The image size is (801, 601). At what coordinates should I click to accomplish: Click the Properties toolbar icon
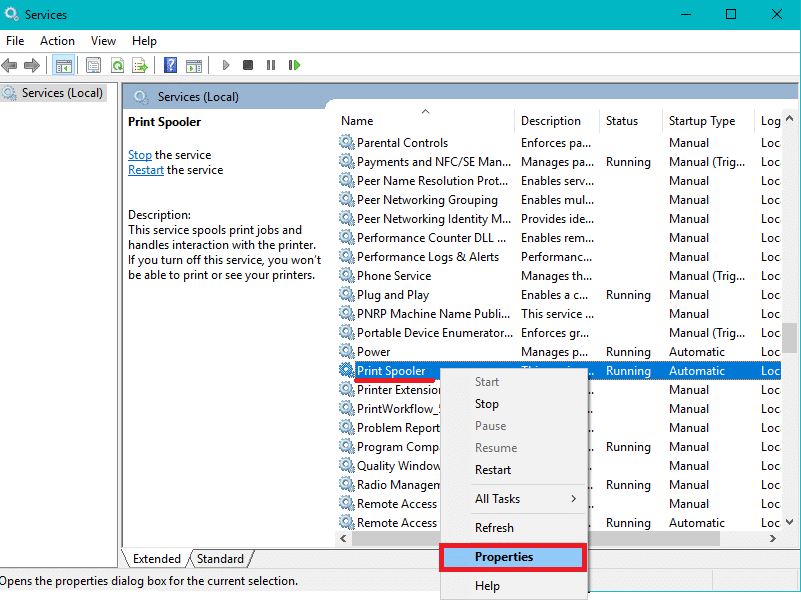[x=93, y=65]
